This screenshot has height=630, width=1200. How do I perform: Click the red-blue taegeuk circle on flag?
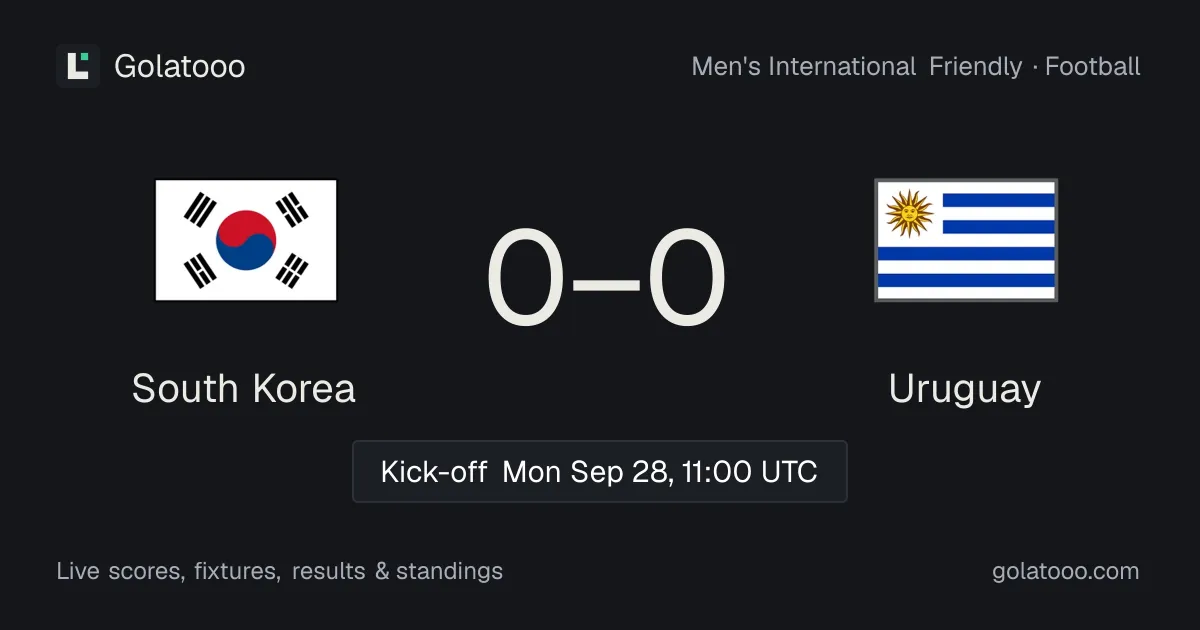[246, 240]
